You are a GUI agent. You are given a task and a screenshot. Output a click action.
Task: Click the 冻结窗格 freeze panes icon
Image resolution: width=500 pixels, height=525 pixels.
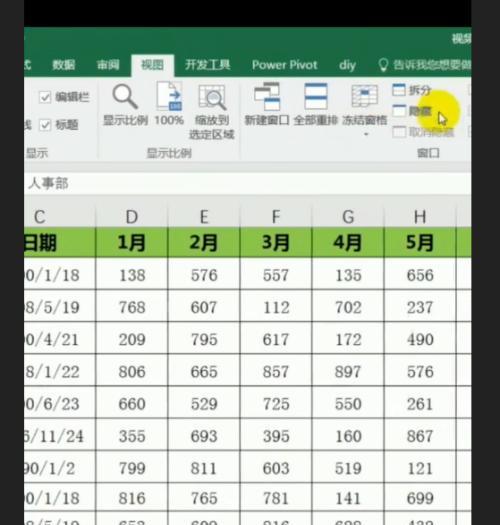pyautogui.click(x=365, y=96)
